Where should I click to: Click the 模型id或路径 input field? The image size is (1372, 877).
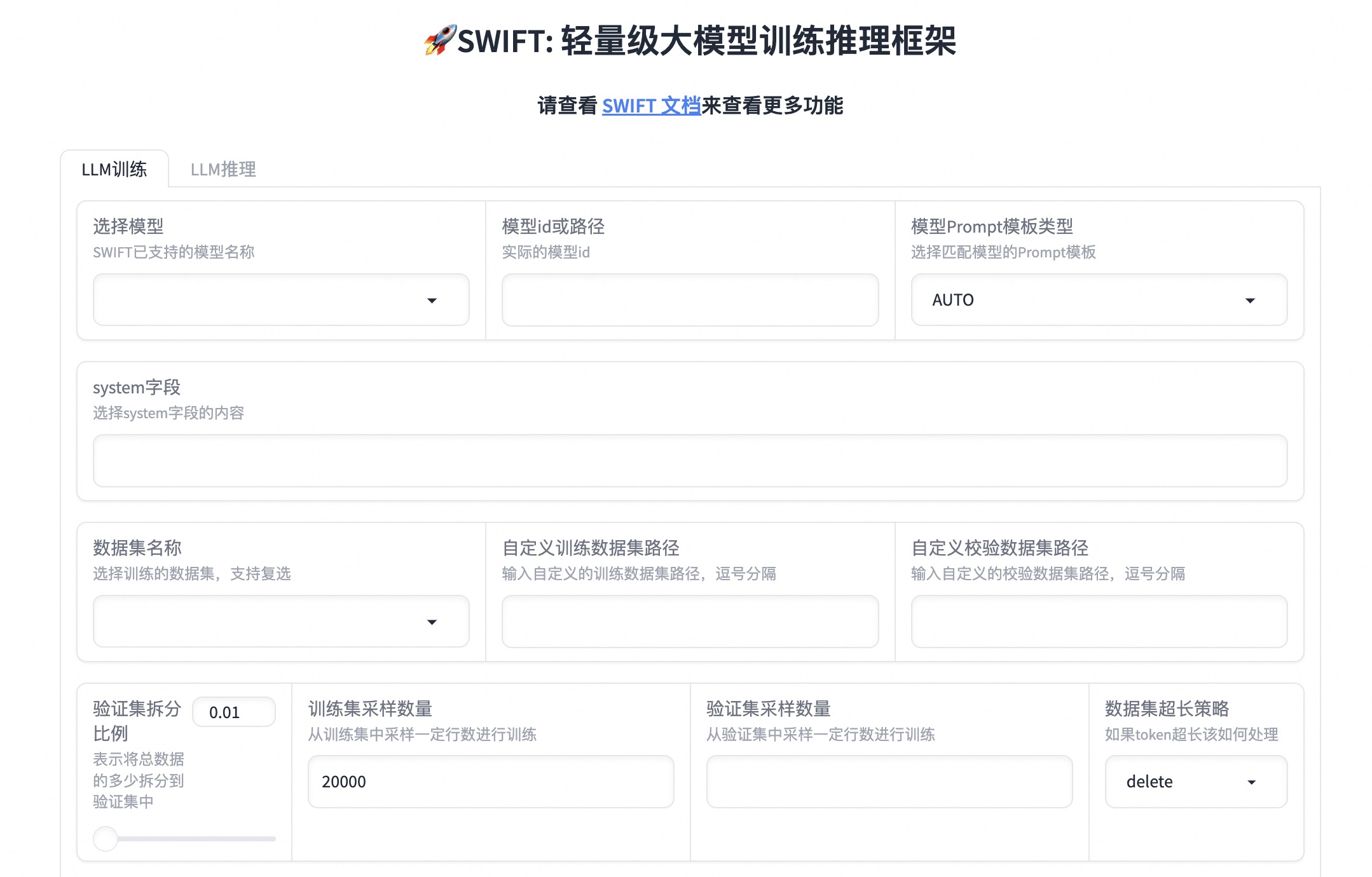tap(690, 300)
